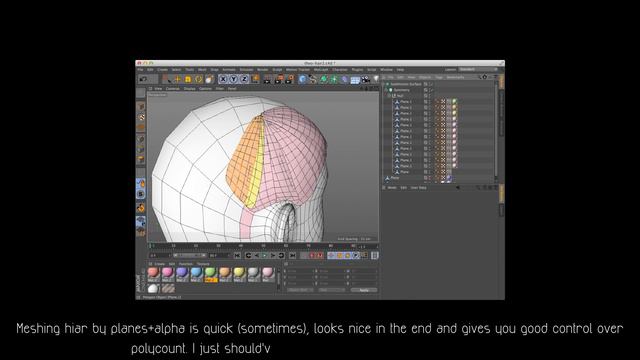Switch to Edges mode in left palette
640x360 pixels.
(141, 149)
